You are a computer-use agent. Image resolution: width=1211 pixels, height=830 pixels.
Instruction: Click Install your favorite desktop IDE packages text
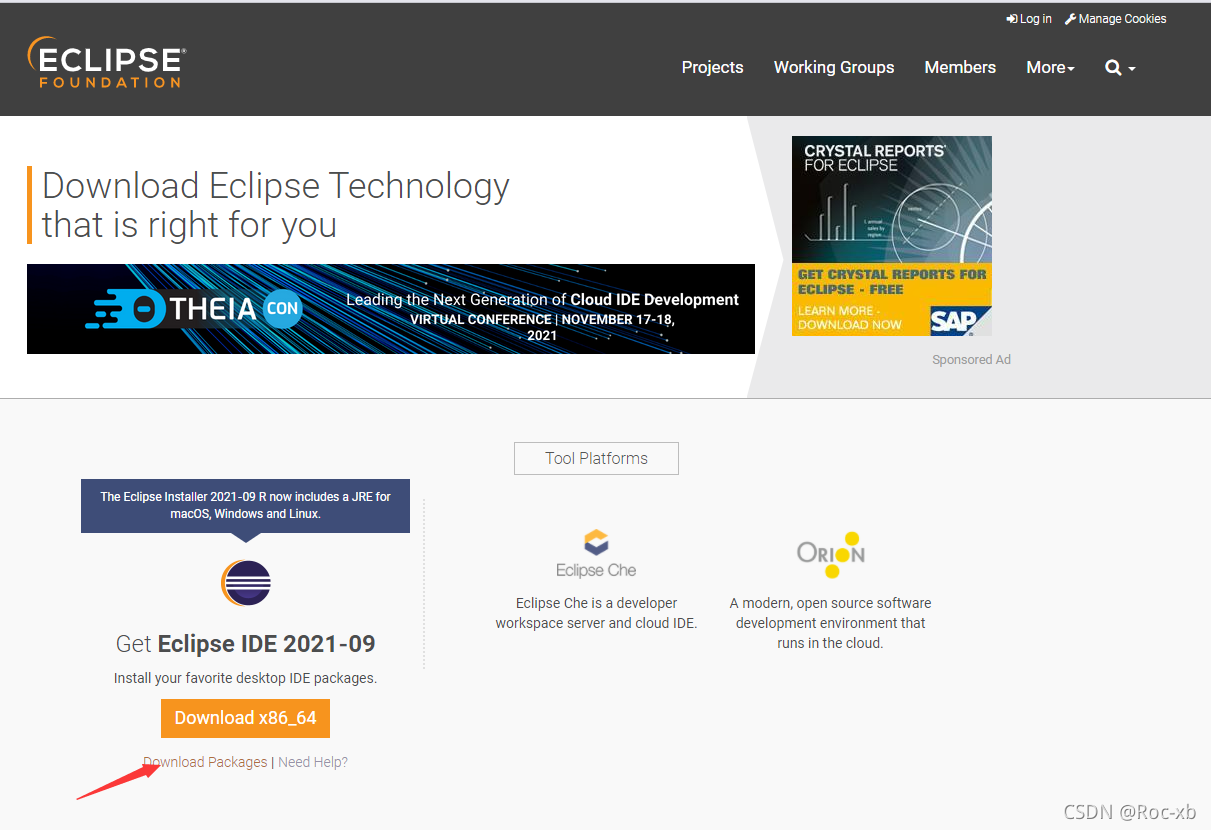coord(245,678)
